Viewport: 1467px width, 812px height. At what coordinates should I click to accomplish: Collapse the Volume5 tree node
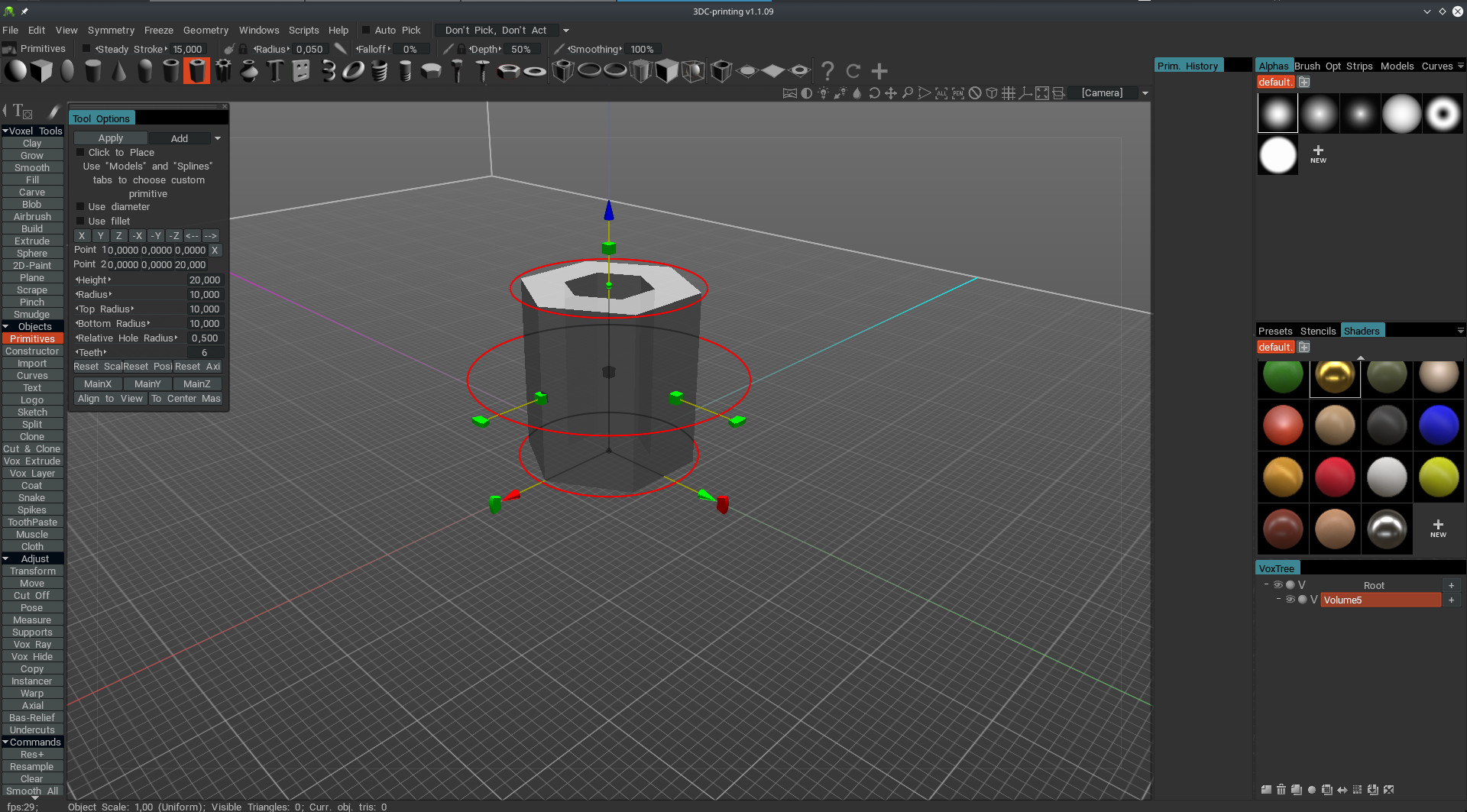pyautogui.click(x=1278, y=600)
